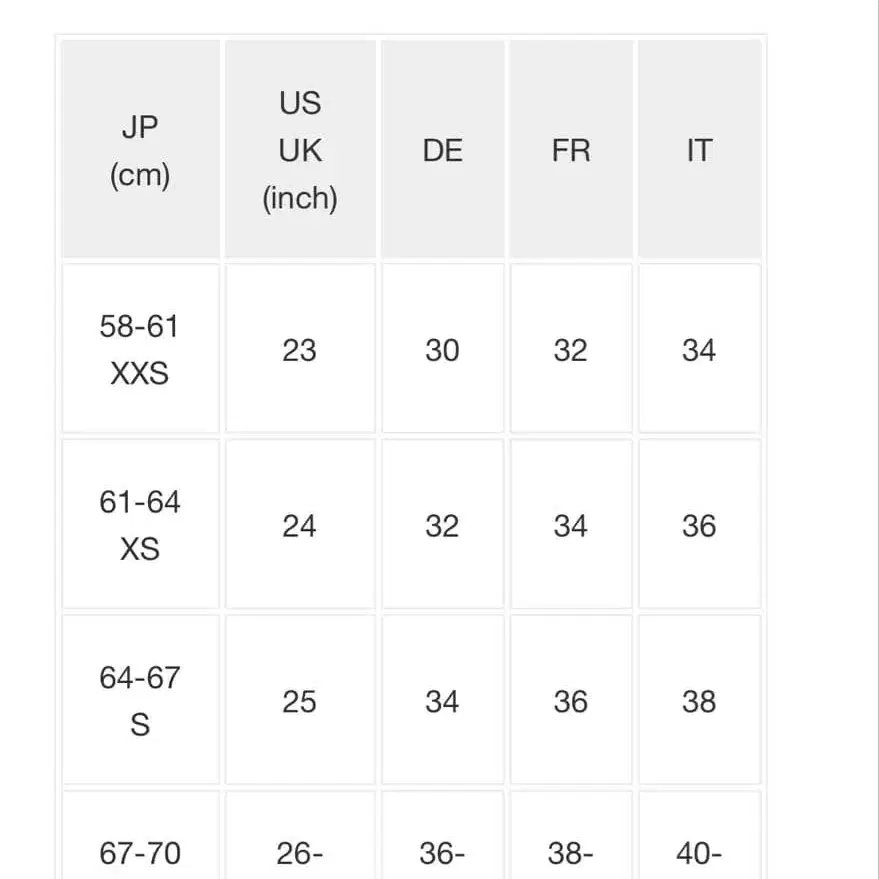Click the FR value in the S row

tap(571, 701)
